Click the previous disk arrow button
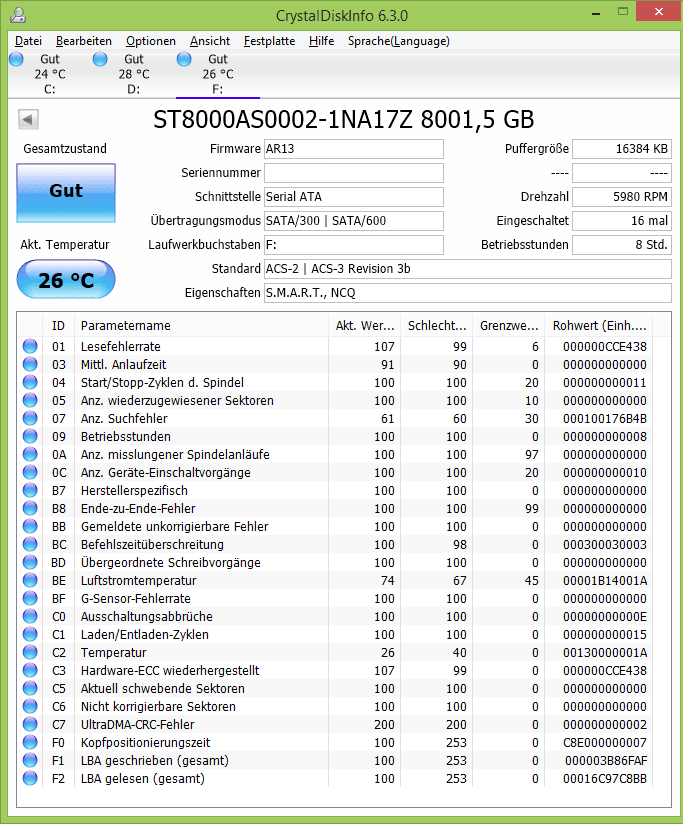This screenshot has width=683, height=824. point(28,119)
